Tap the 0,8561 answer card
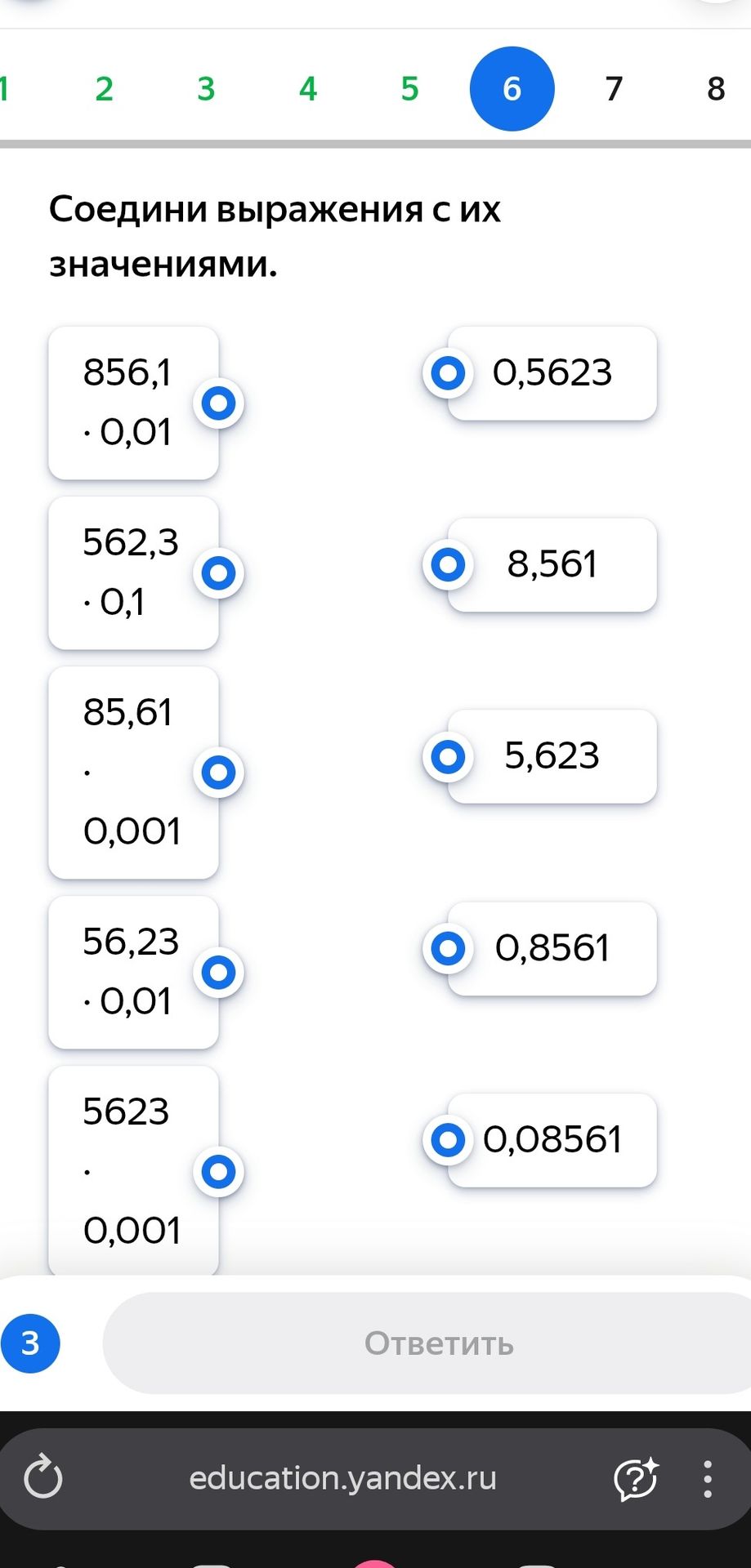This screenshot has height=1568, width=751. click(552, 949)
